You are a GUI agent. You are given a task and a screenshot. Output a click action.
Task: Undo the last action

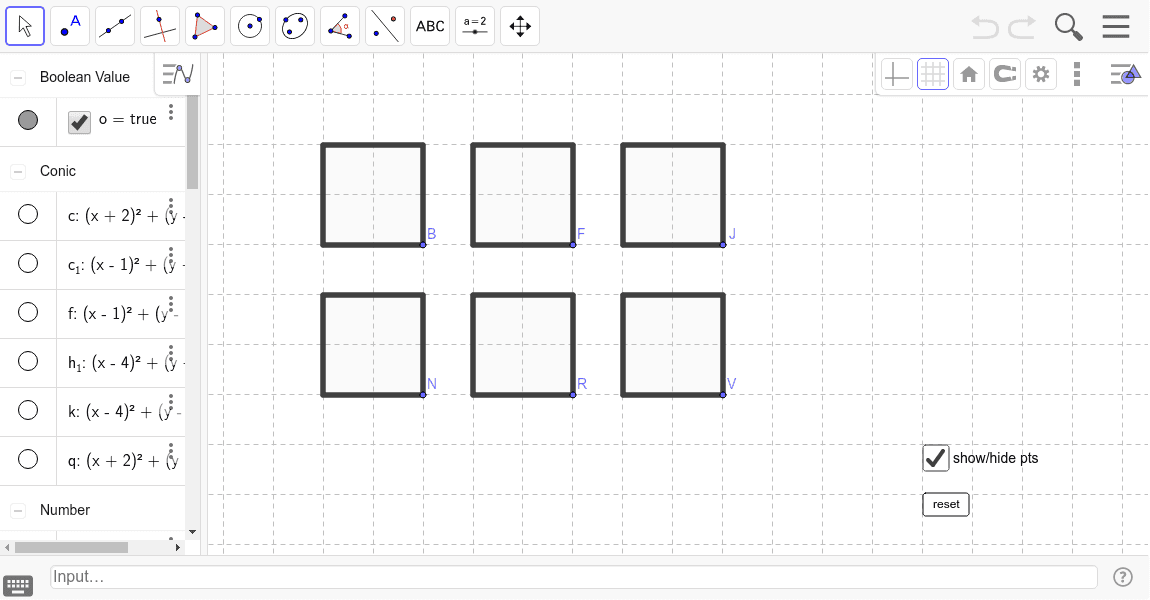985,27
